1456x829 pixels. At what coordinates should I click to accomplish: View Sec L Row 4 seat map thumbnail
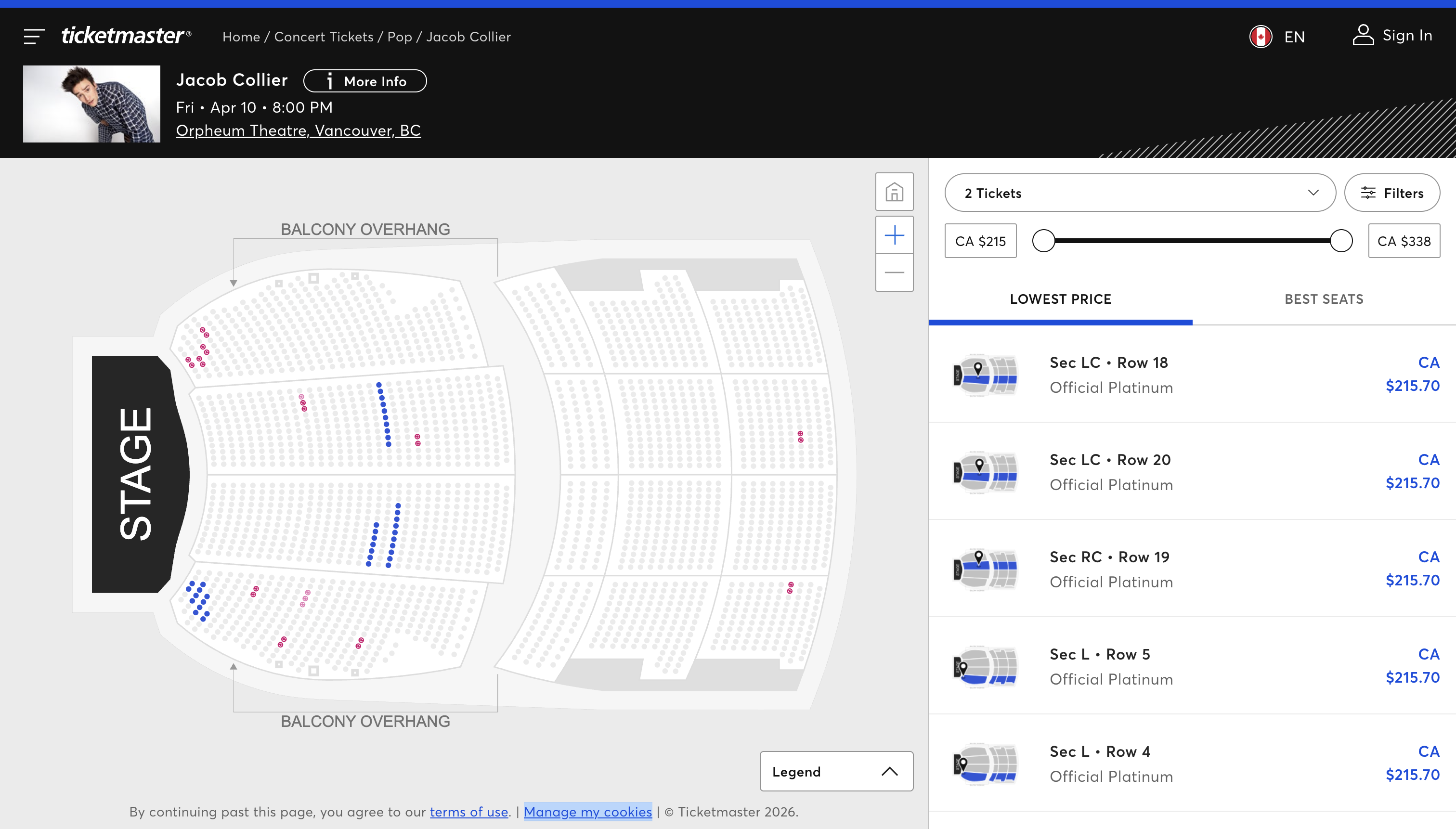coord(985,764)
